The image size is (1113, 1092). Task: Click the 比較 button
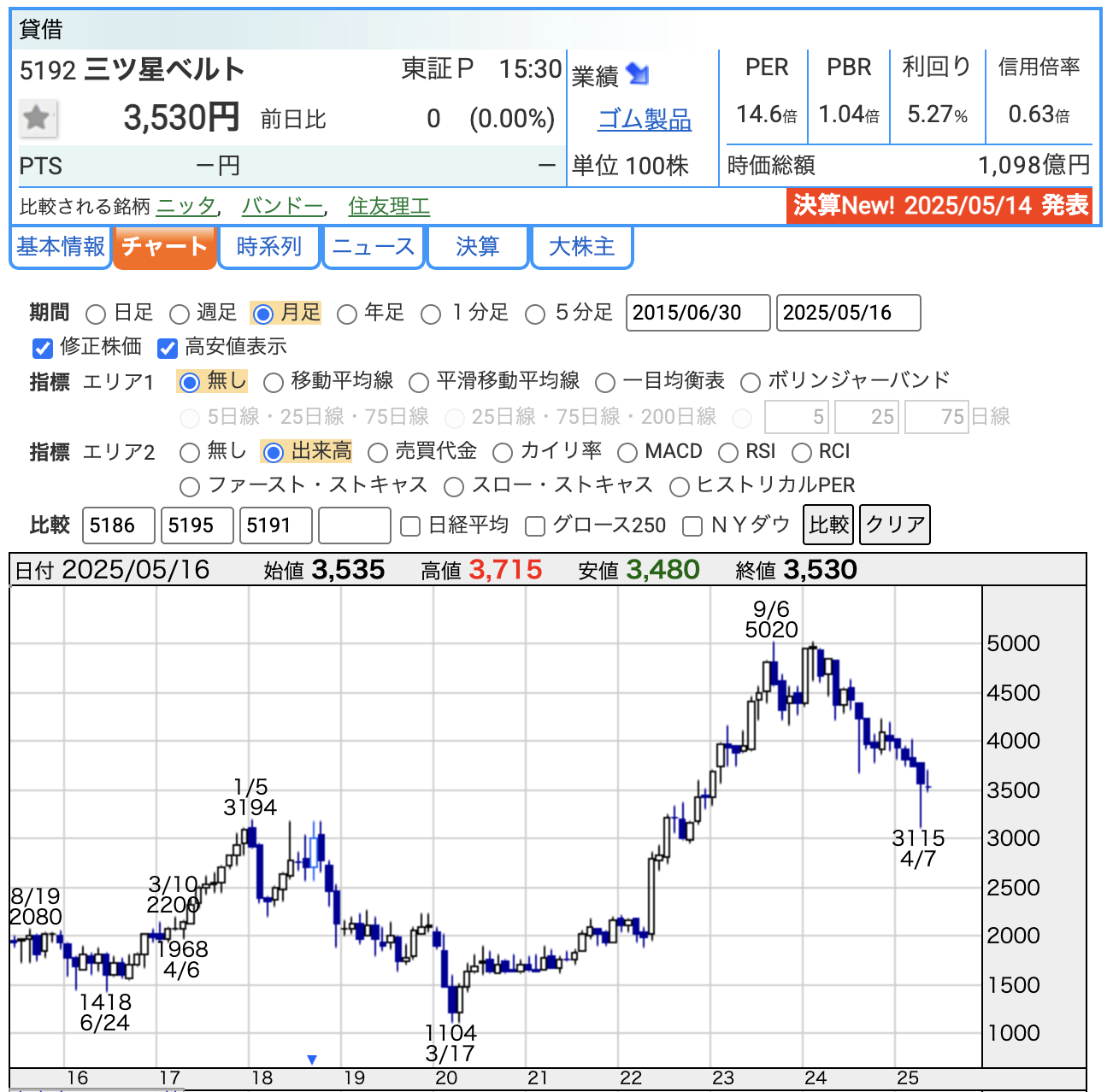tap(828, 525)
